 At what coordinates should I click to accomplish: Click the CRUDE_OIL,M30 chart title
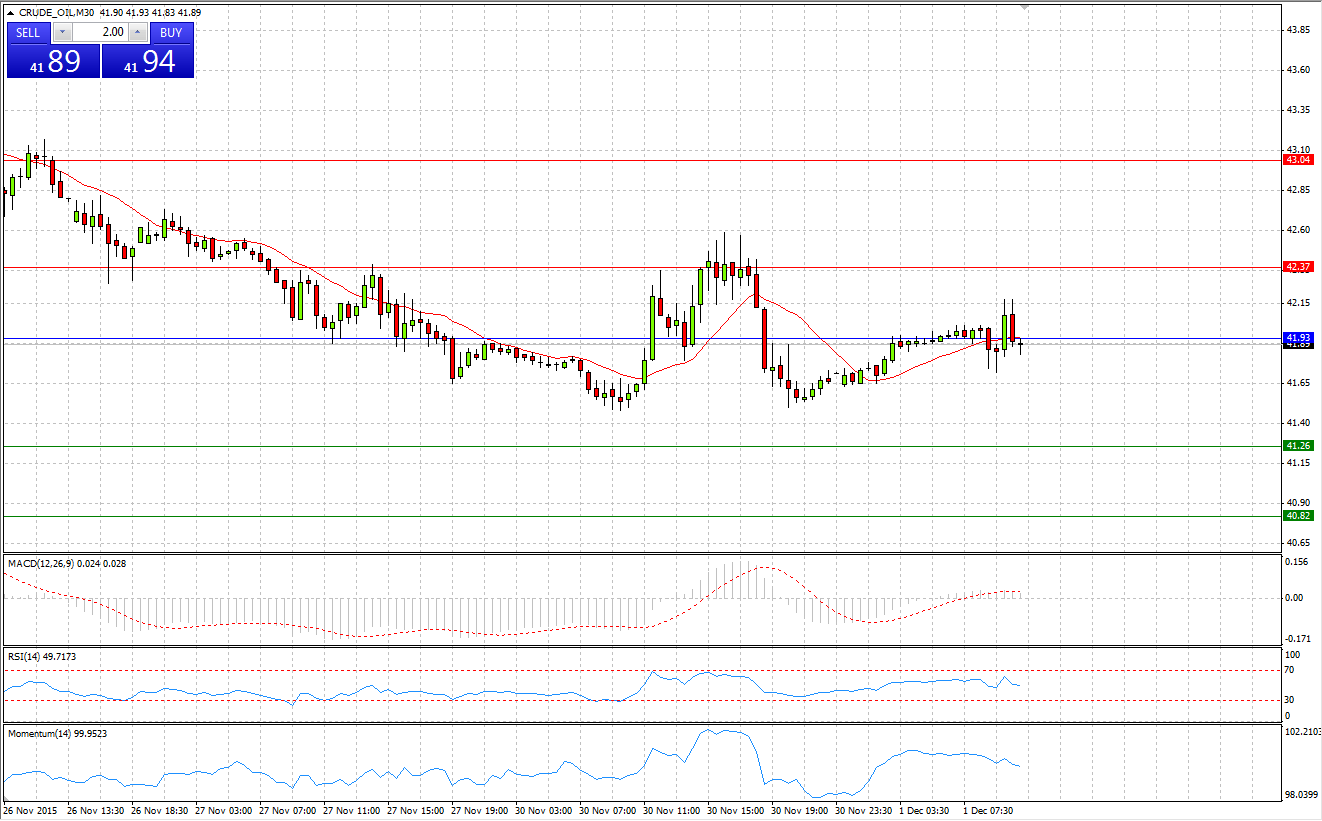coord(55,12)
